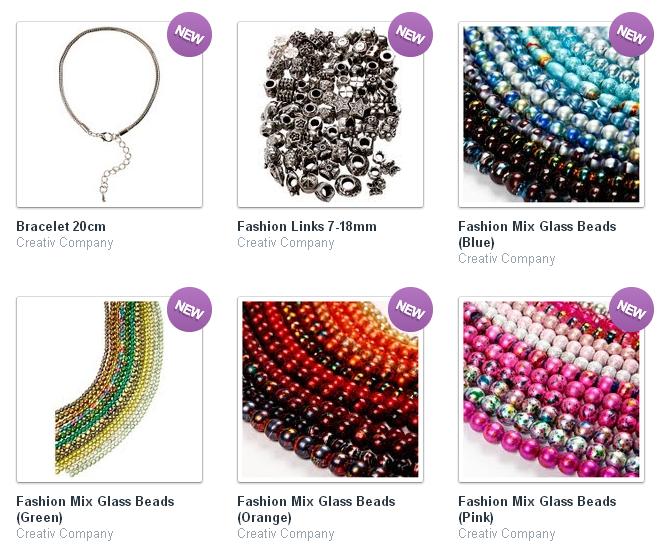Click the NEW badge on blue beads
The width and height of the screenshot is (662, 551).
point(631,35)
